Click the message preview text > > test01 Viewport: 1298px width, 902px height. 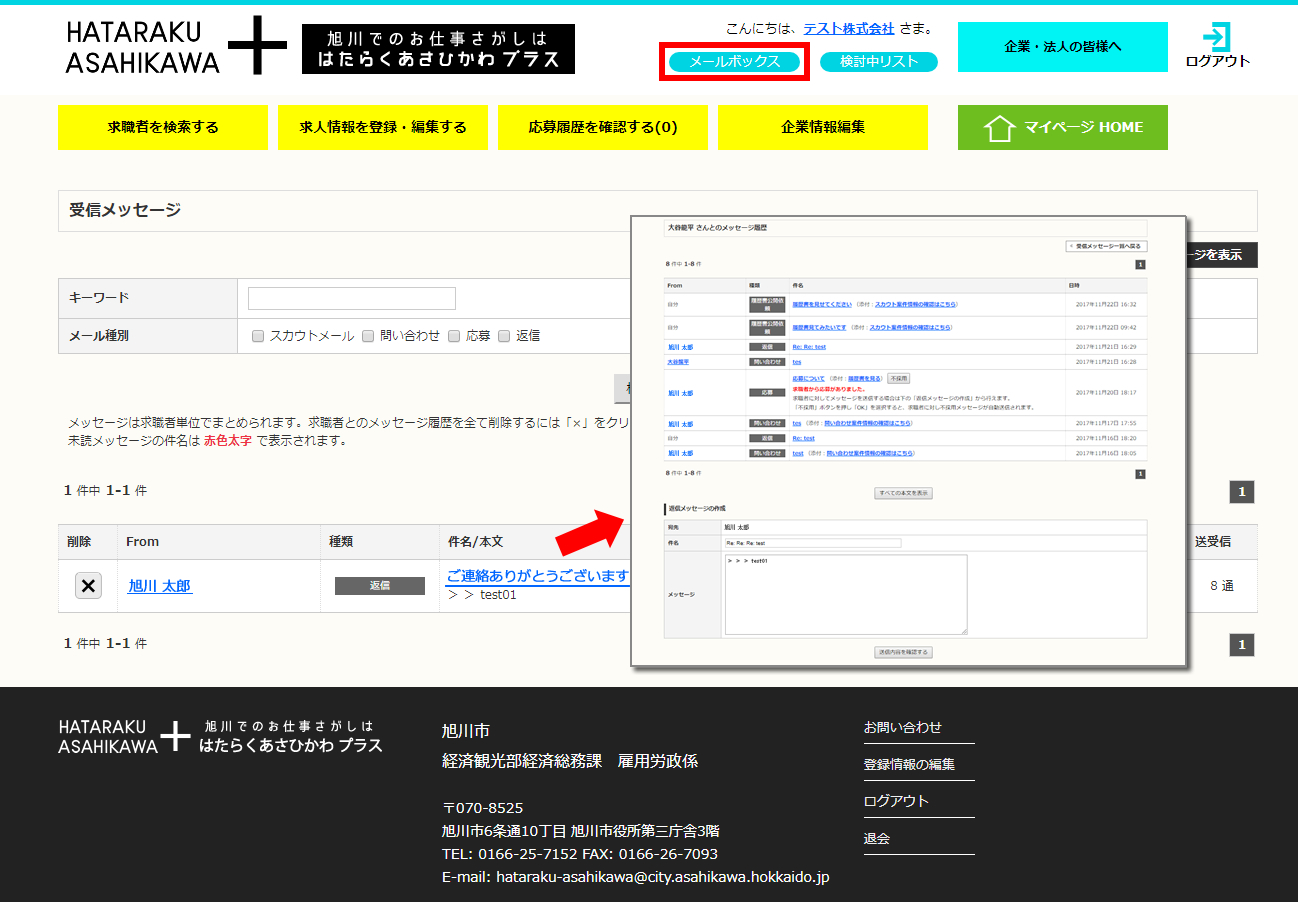click(x=482, y=595)
